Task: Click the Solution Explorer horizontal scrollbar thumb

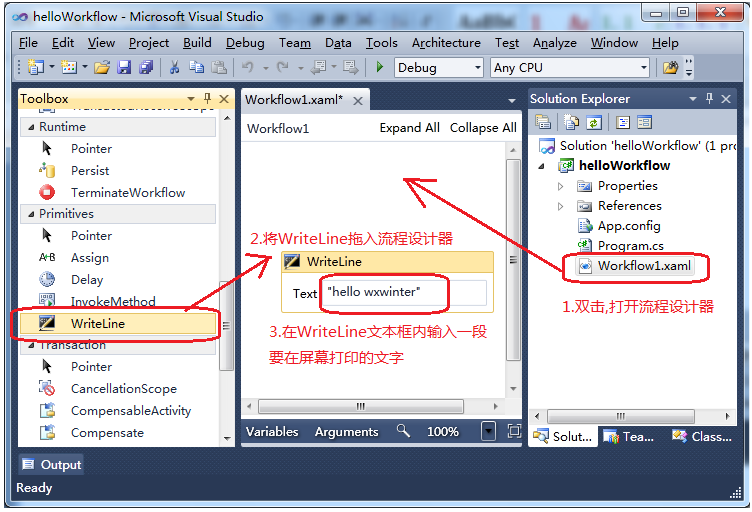Action: 621,416
